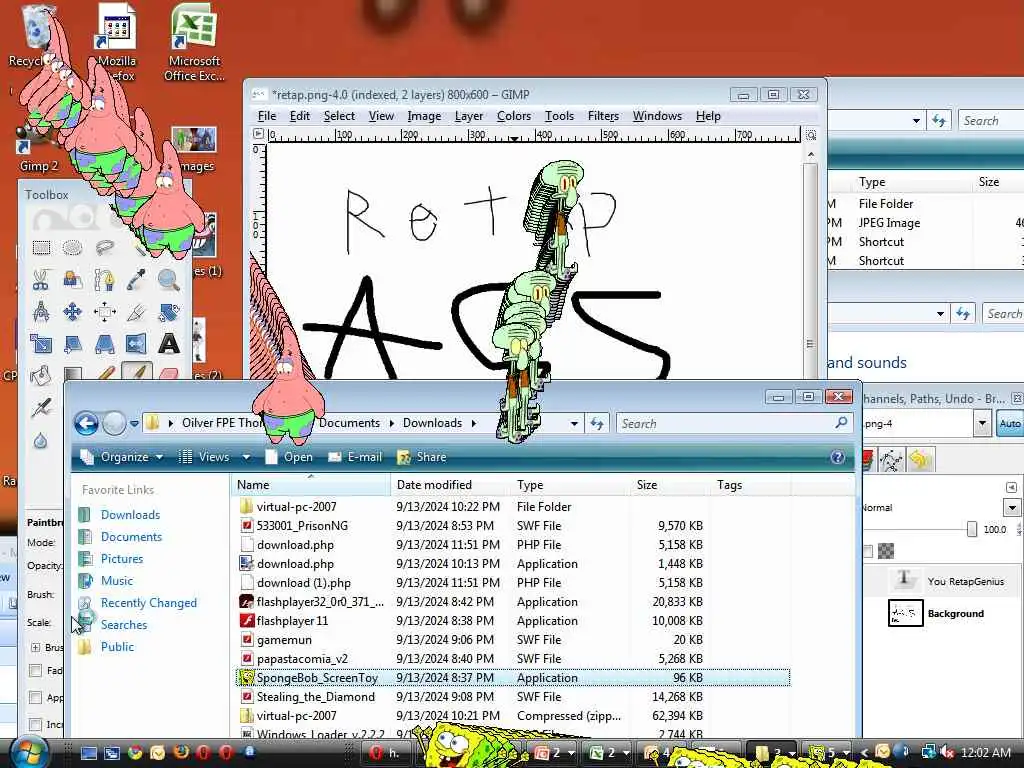The image size is (1024, 768).
Task: Click the E-mail button in Explorer toolbar
Action: (x=355, y=457)
